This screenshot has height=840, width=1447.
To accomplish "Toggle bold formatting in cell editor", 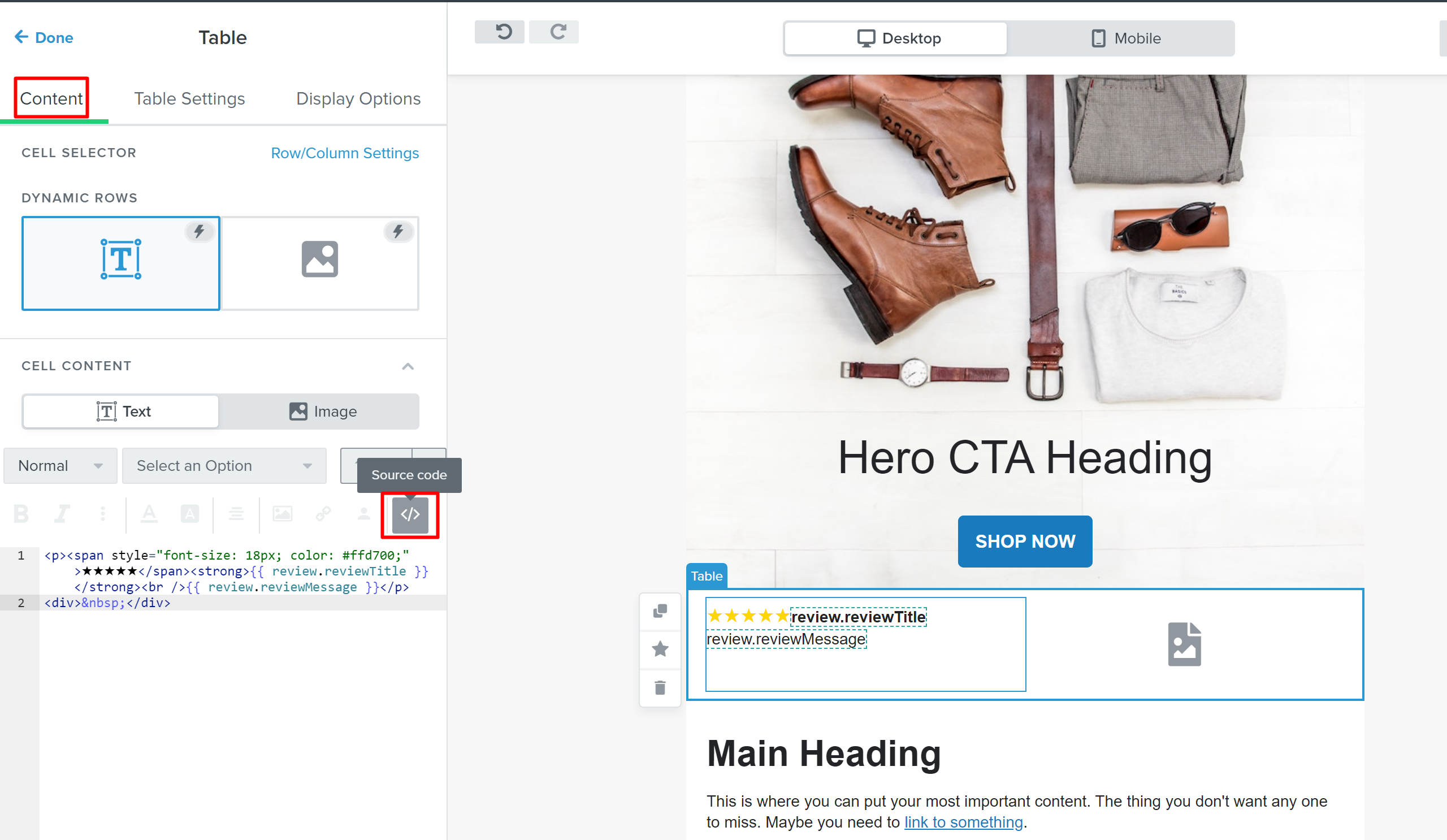I will pyautogui.click(x=21, y=513).
